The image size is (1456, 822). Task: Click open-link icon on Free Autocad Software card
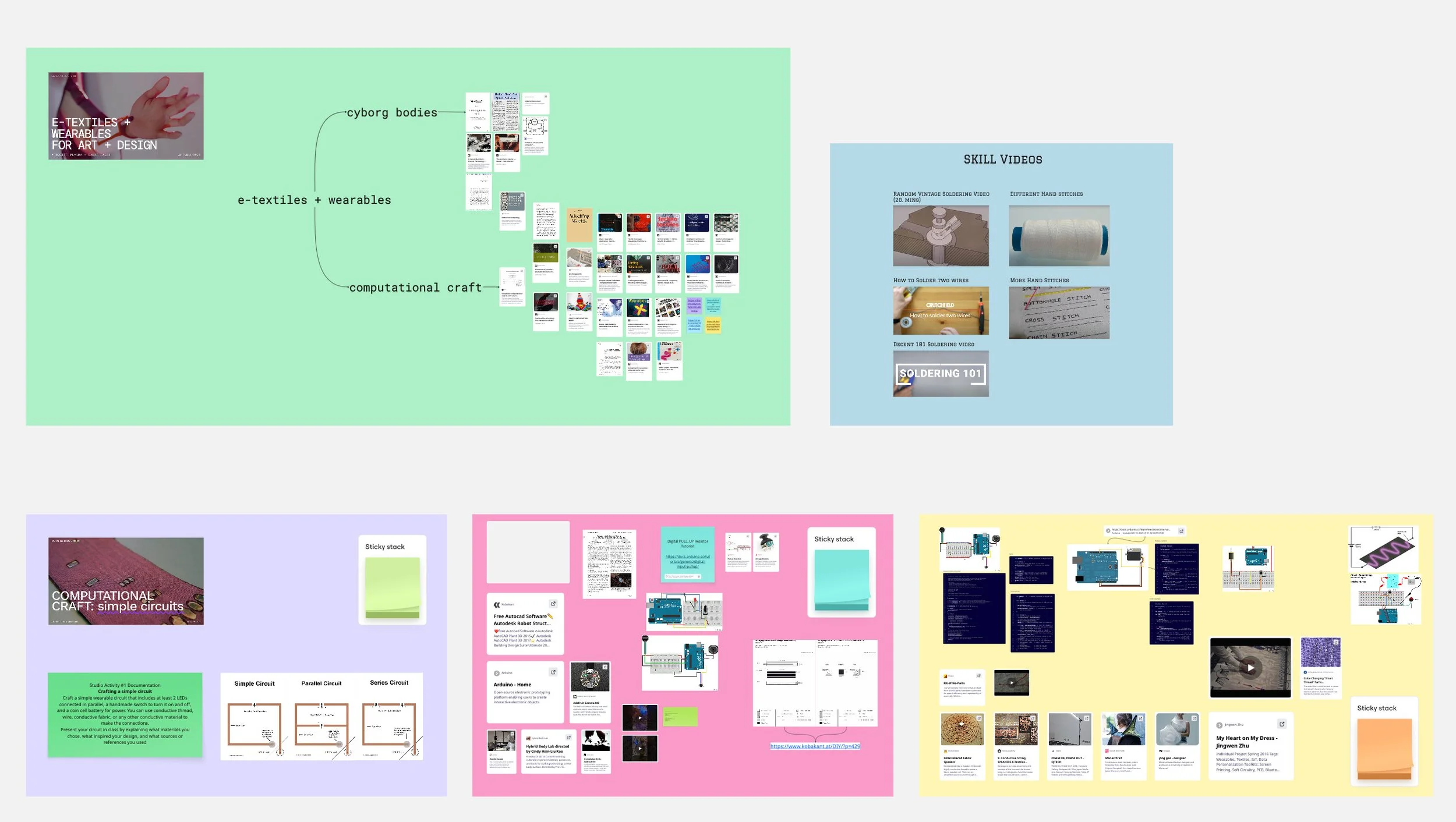pos(553,604)
